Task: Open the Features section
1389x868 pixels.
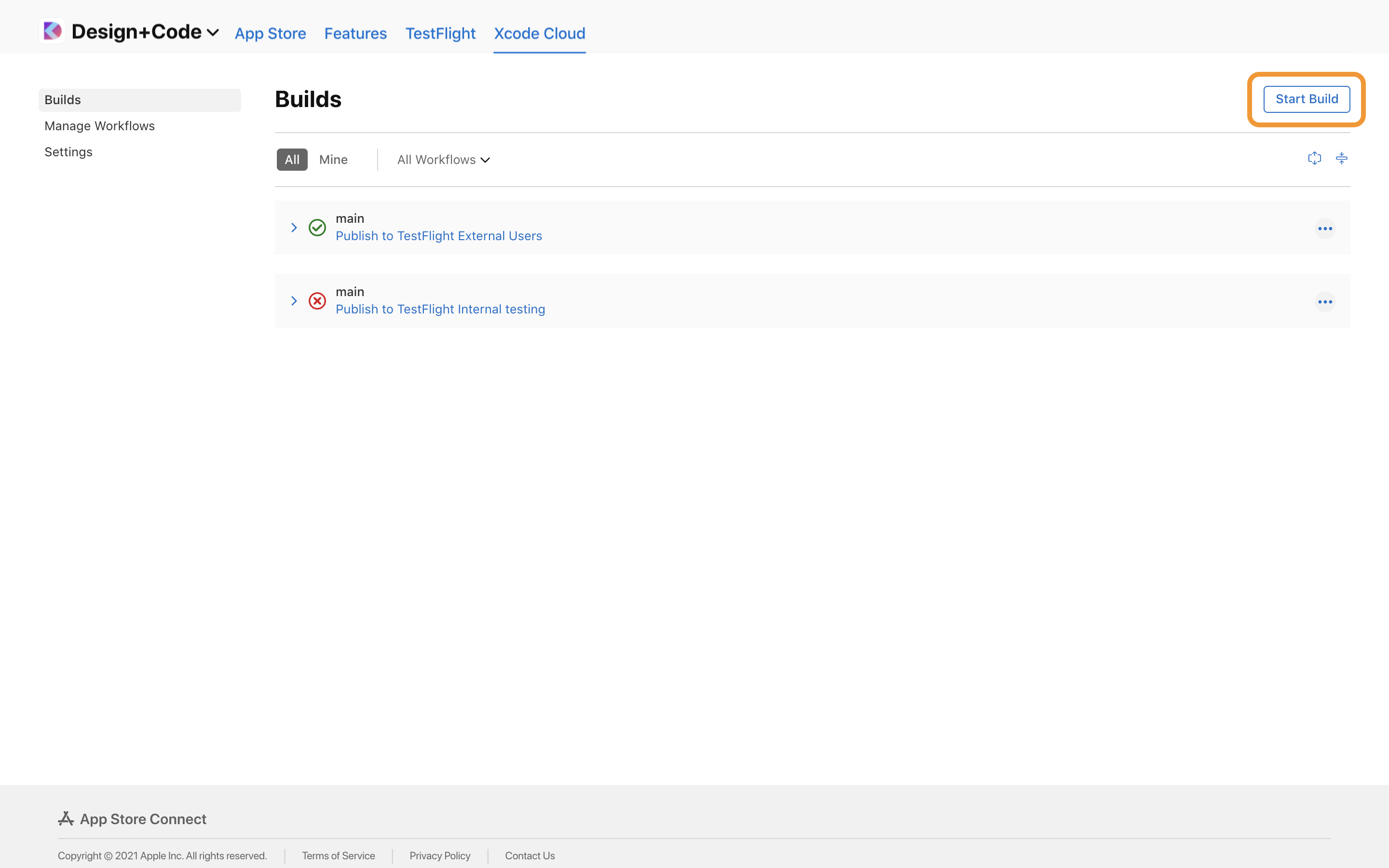Action: coord(355,33)
